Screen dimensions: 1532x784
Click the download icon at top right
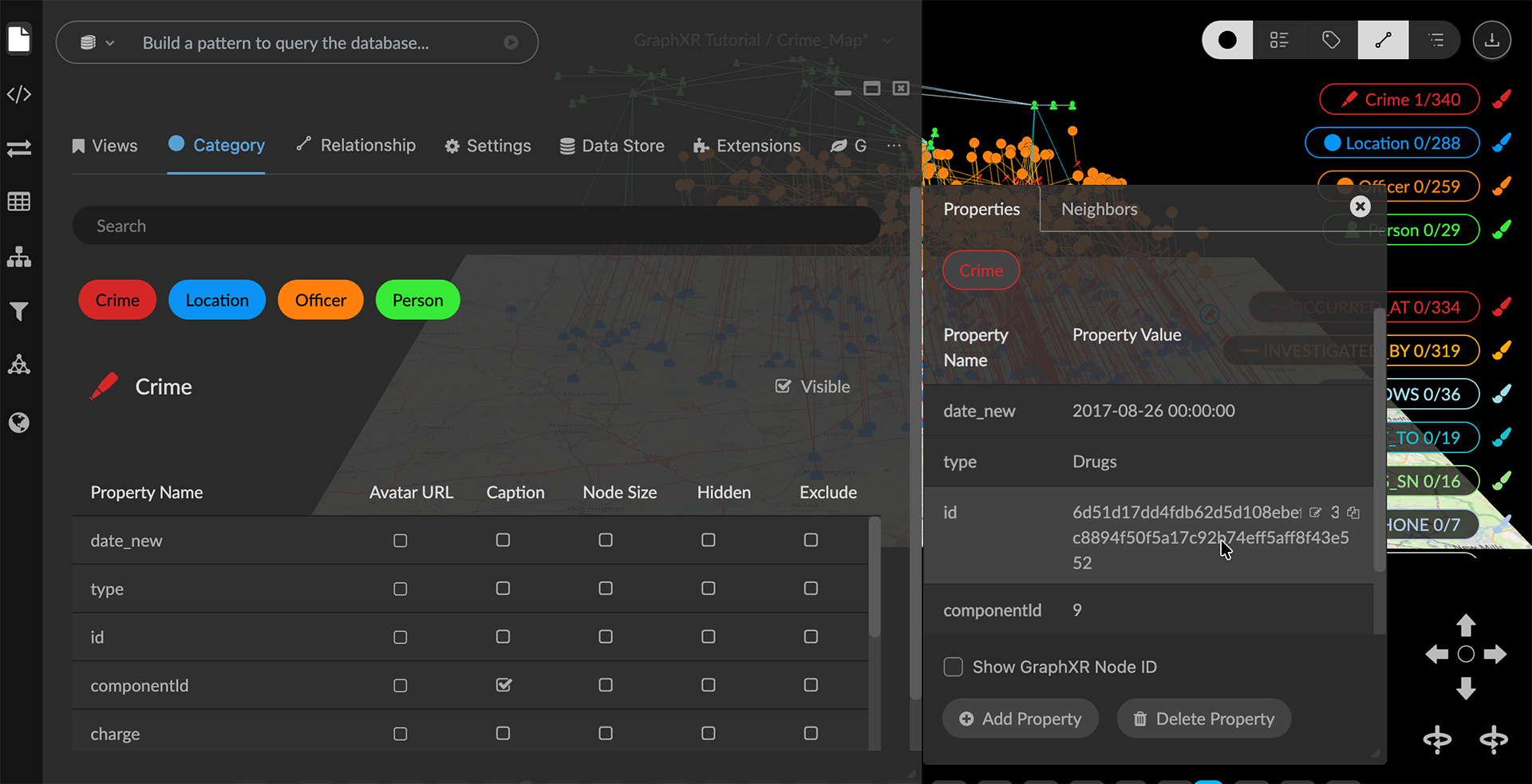[x=1491, y=40]
